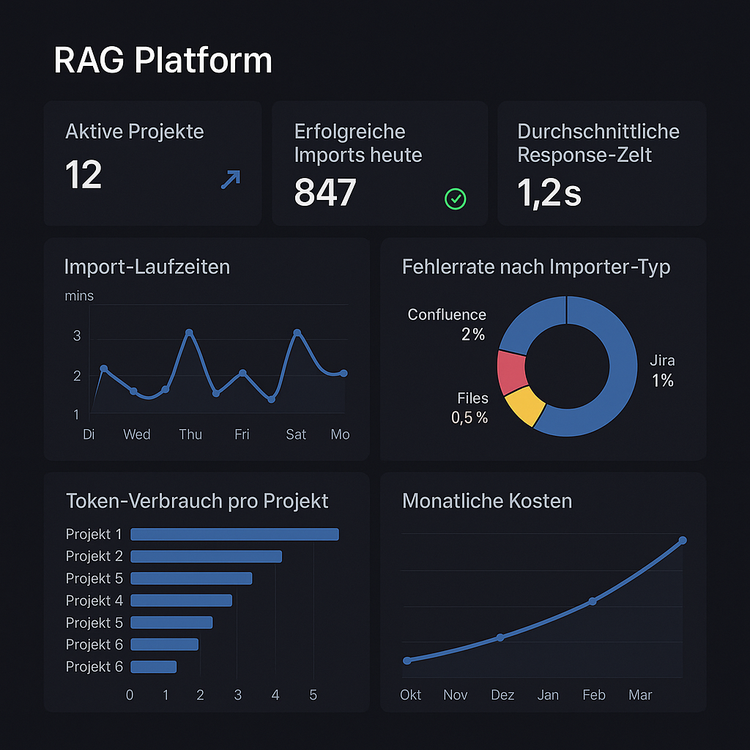The height and width of the screenshot is (750, 750).
Task: Select the Projekt 2 bar in Token-Verbrauch
Action: coord(206,556)
